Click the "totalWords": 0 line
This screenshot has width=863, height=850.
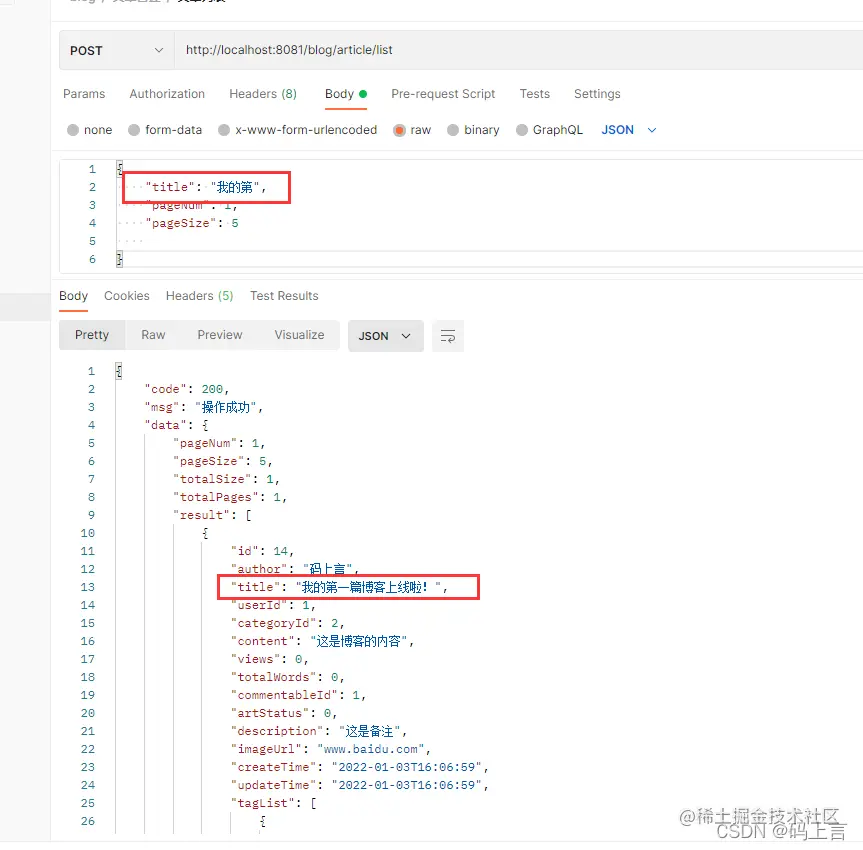point(287,677)
